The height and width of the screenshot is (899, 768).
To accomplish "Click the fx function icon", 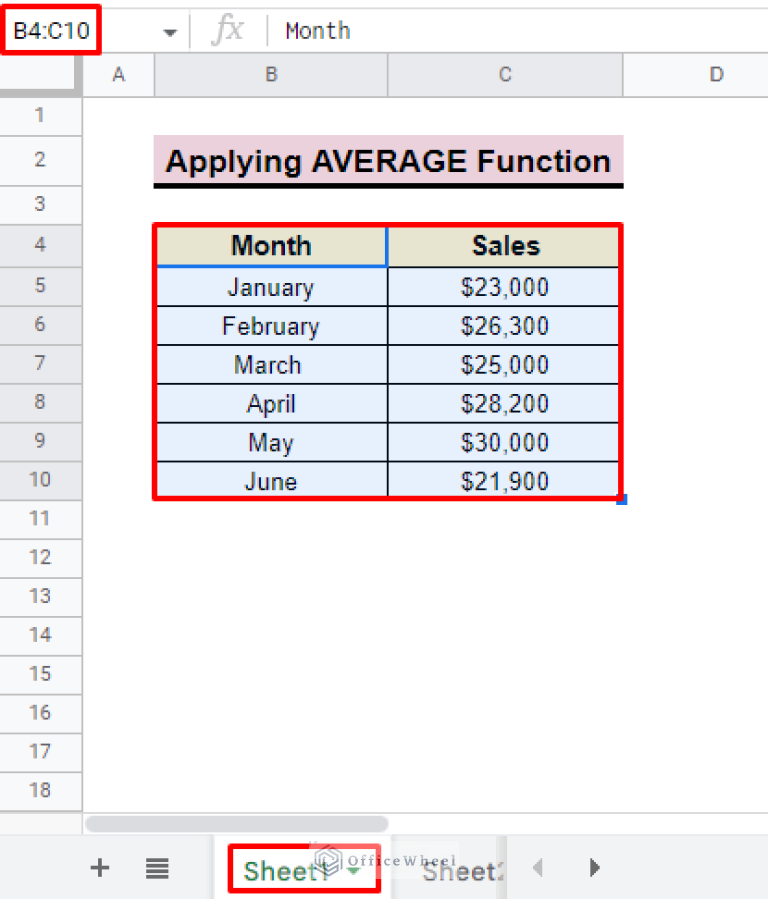I will click(228, 30).
